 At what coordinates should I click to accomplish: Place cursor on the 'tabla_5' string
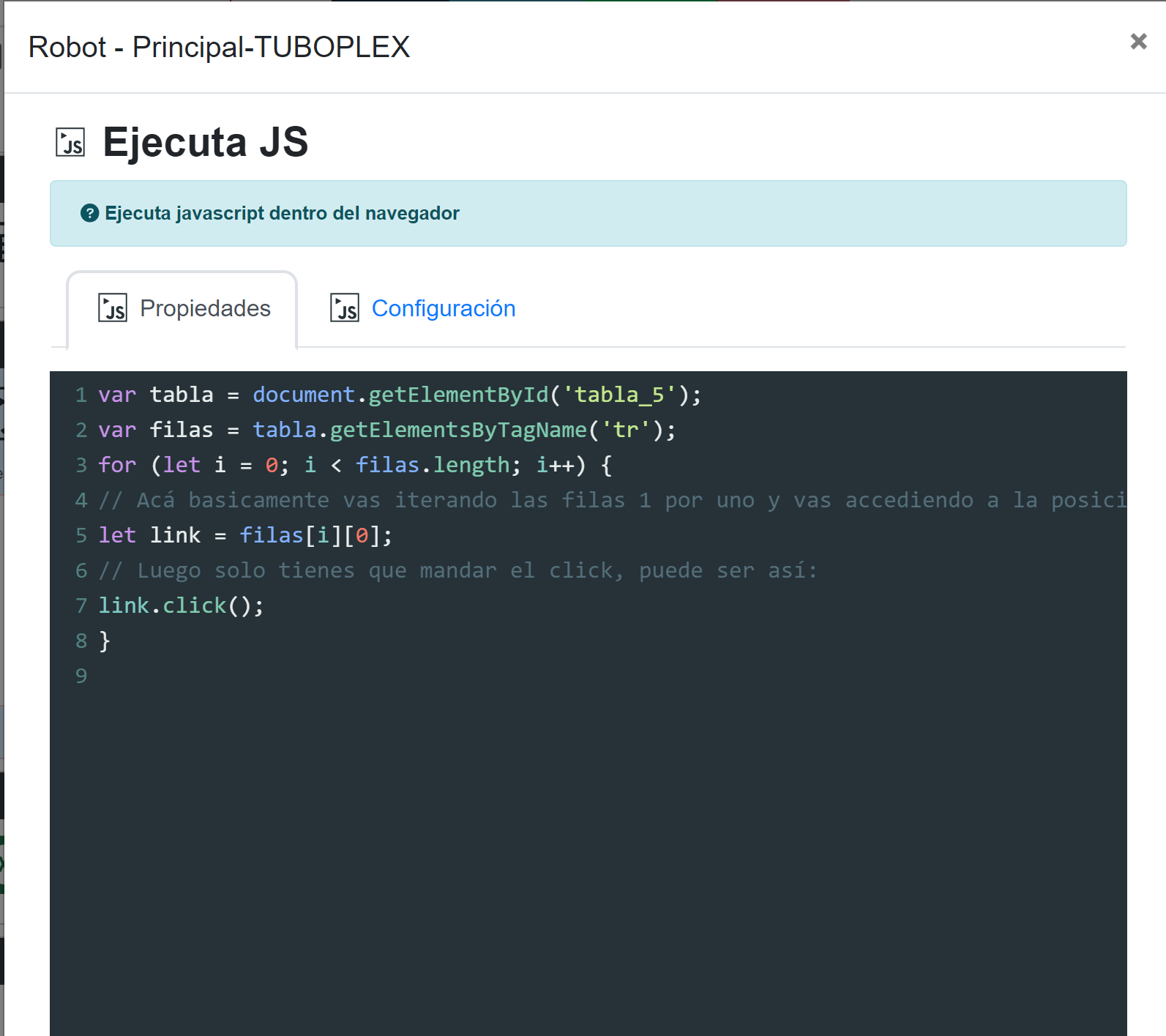pyautogui.click(x=619, y=395)
